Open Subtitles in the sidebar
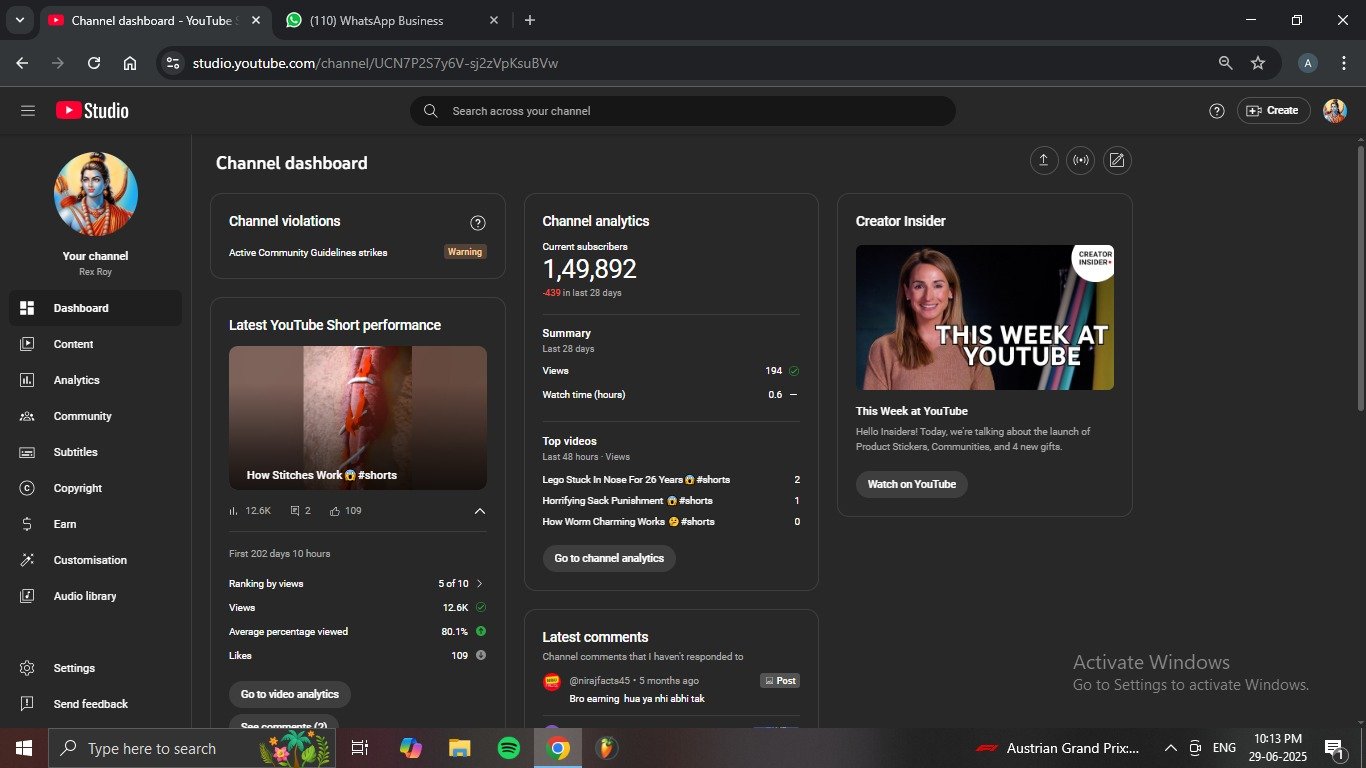 coord(95,452)
